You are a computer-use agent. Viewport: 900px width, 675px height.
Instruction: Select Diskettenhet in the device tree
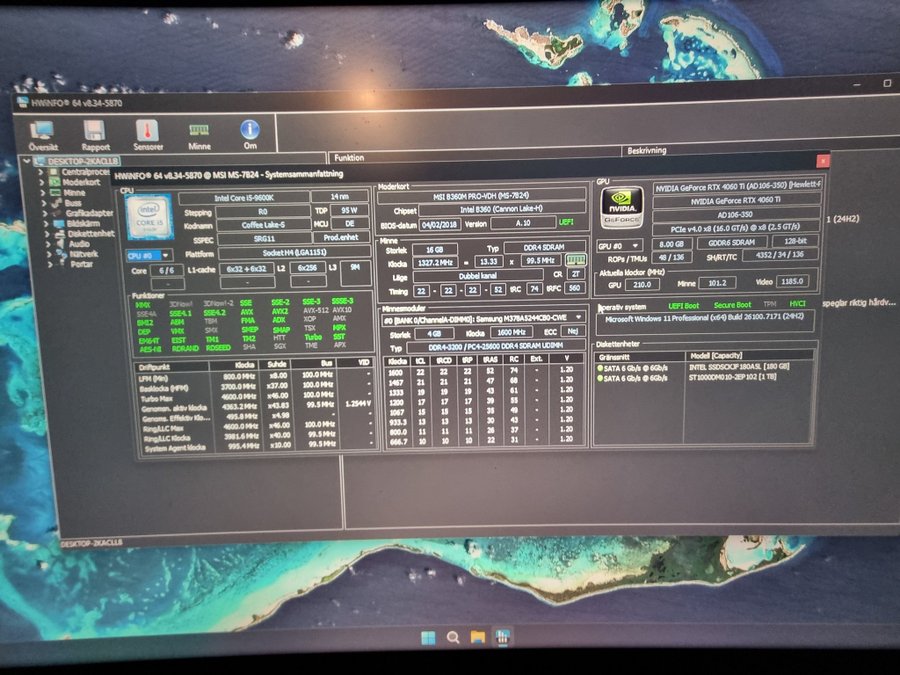coord(90,233)
